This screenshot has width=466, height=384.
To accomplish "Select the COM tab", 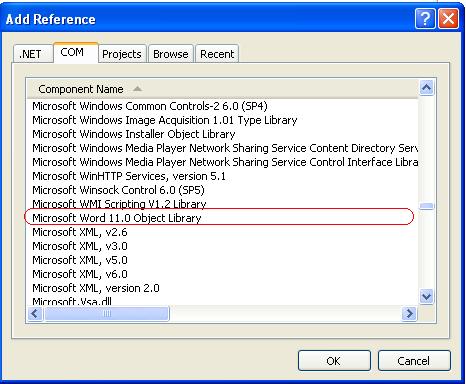I will [76, 52].
